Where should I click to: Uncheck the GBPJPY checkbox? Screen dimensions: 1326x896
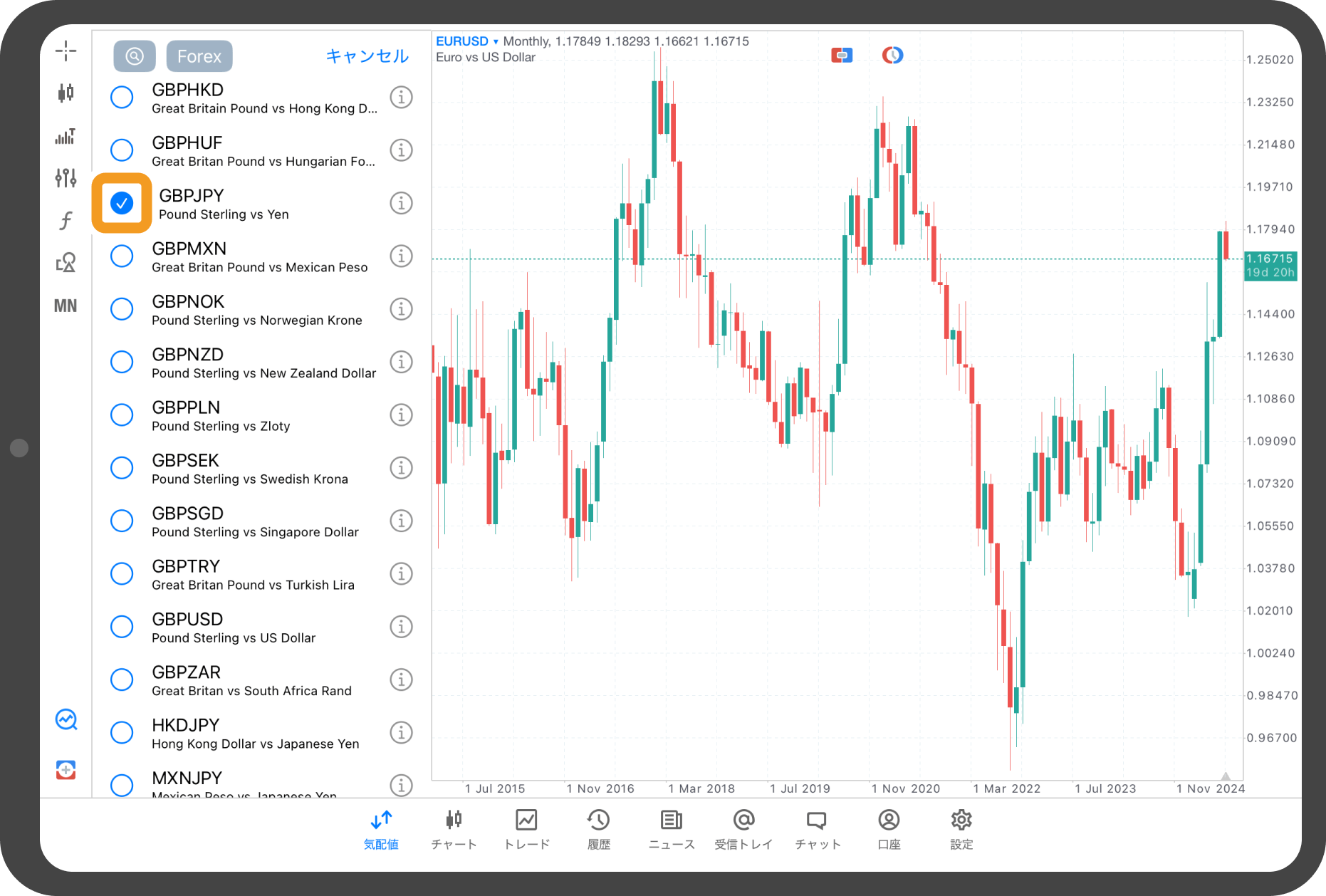(x=122, y=203)
